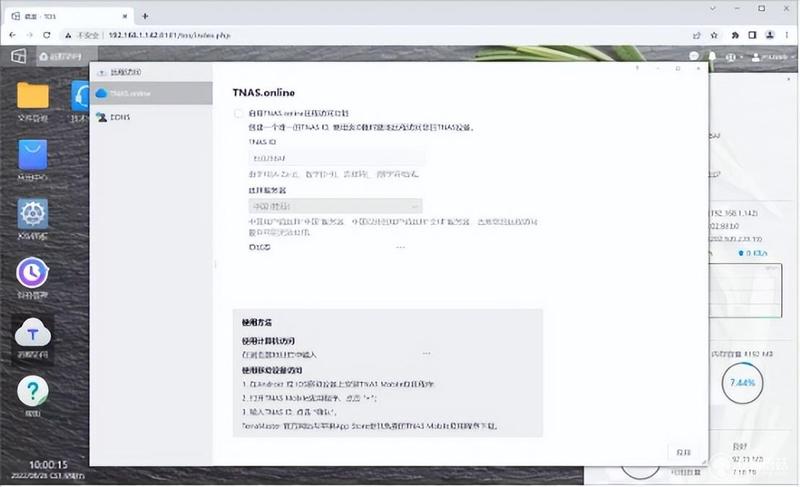Image resolution: width=800 pixels, height=487 pixels.
Task: Open the question mark Help desktop icon
Action: [33, 391]
